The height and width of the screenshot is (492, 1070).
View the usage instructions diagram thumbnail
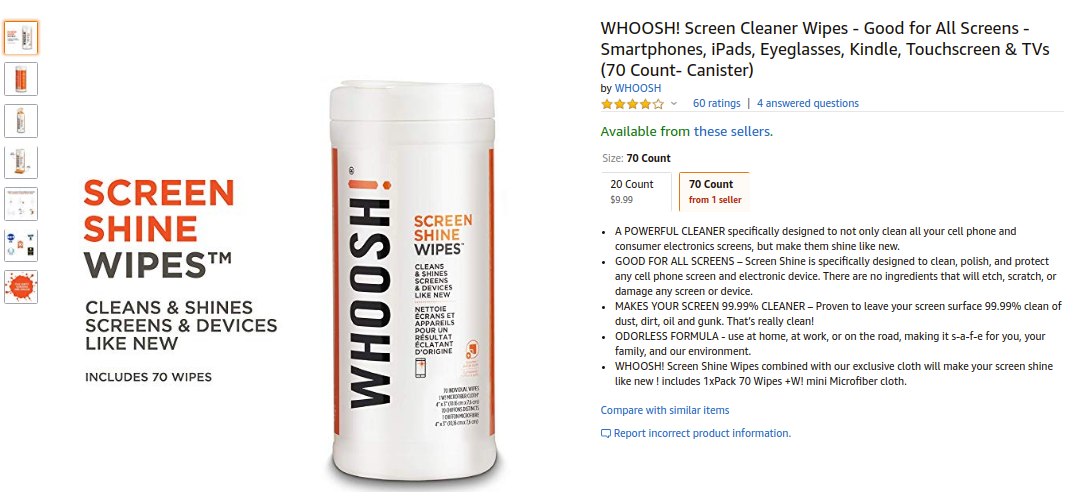tap(20, 204)
